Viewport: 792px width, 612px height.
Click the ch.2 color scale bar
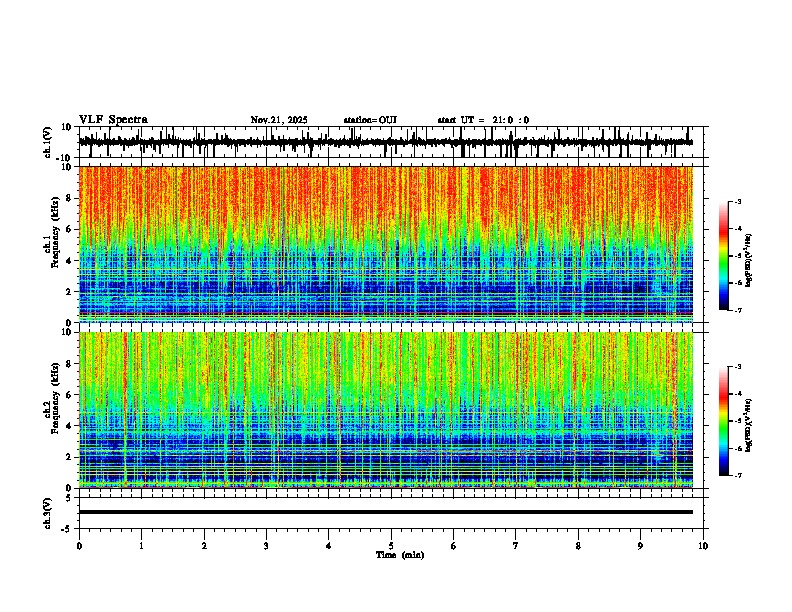723,421
